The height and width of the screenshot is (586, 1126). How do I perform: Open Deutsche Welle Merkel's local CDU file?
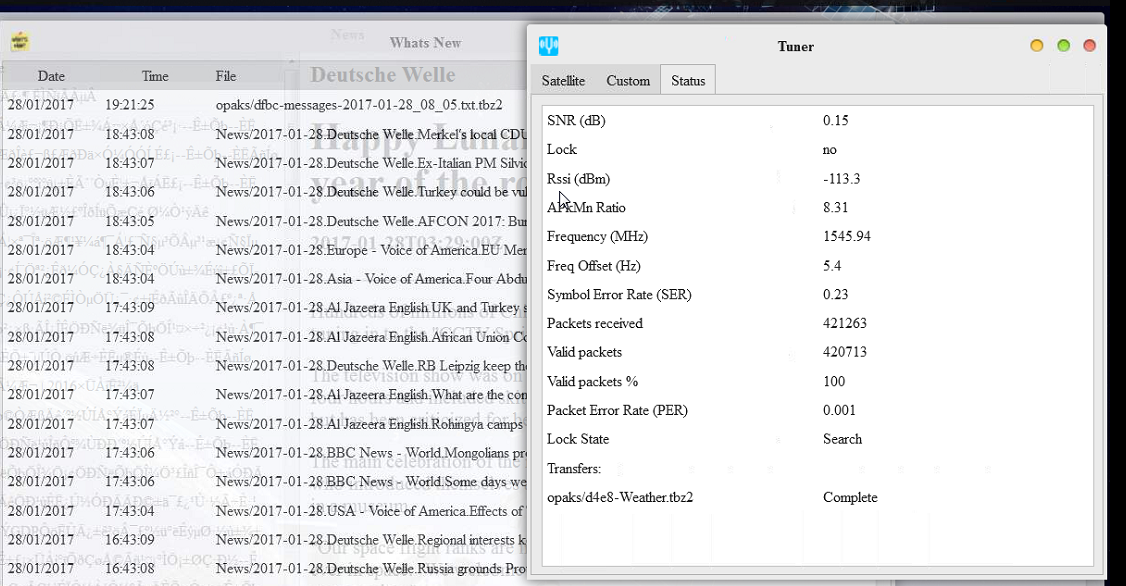coord(264,134)
